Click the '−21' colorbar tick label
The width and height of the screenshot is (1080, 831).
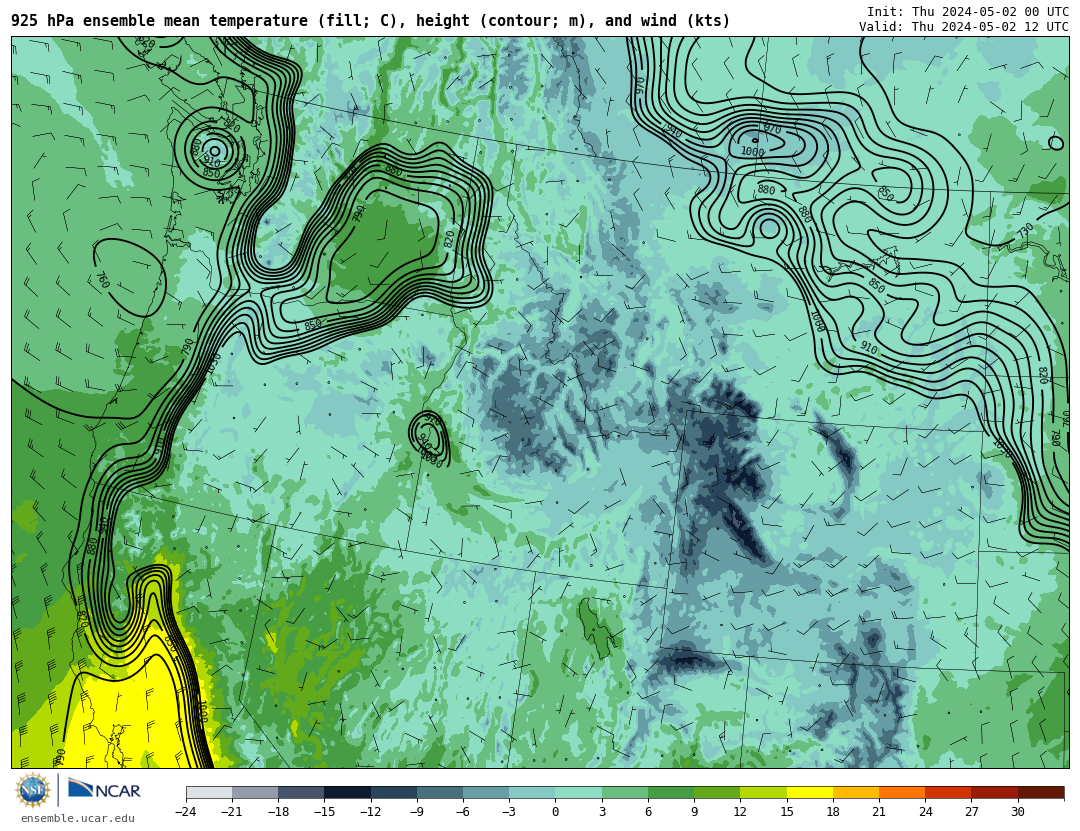[232, 812]
